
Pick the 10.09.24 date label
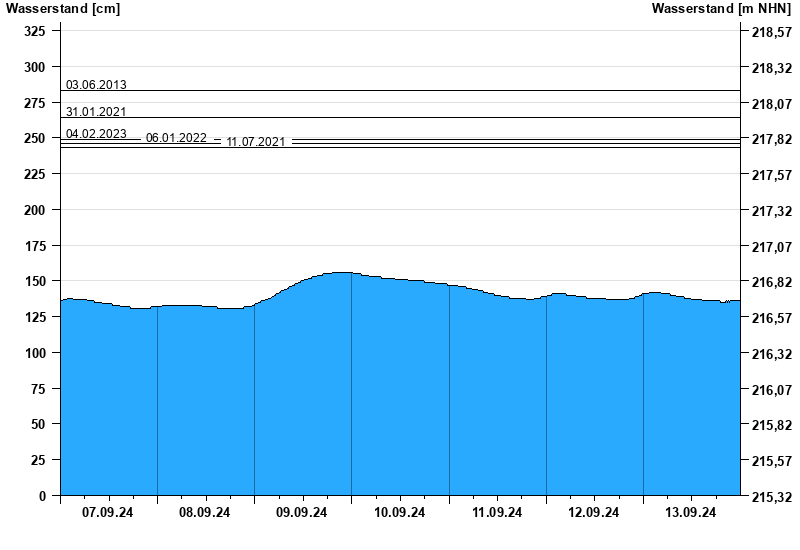(x=399, y=513)
